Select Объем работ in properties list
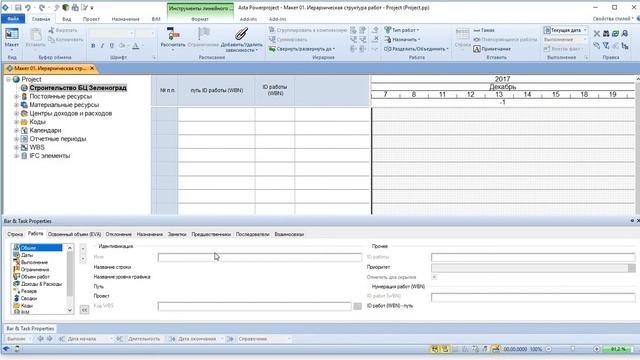 click(35, 277)
